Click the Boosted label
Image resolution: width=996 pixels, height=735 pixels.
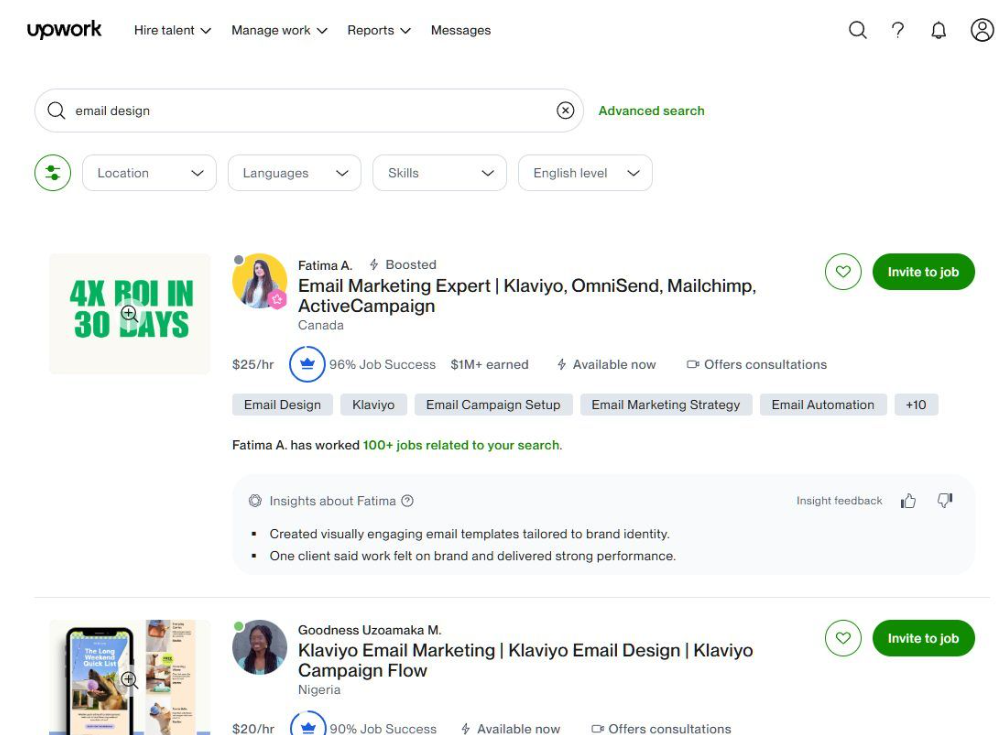pos(403,264)
